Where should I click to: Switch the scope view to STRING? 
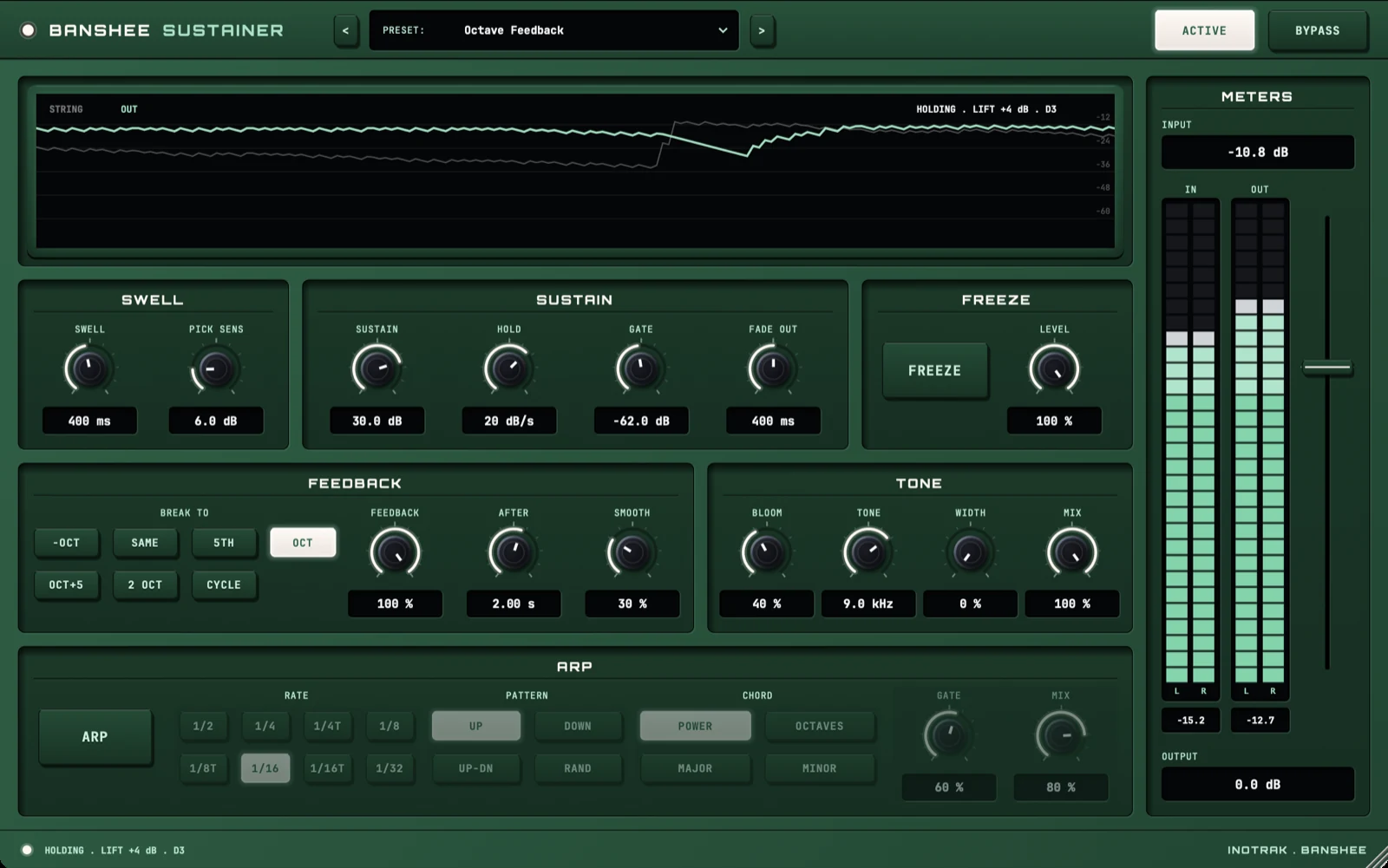pos(66,109)
